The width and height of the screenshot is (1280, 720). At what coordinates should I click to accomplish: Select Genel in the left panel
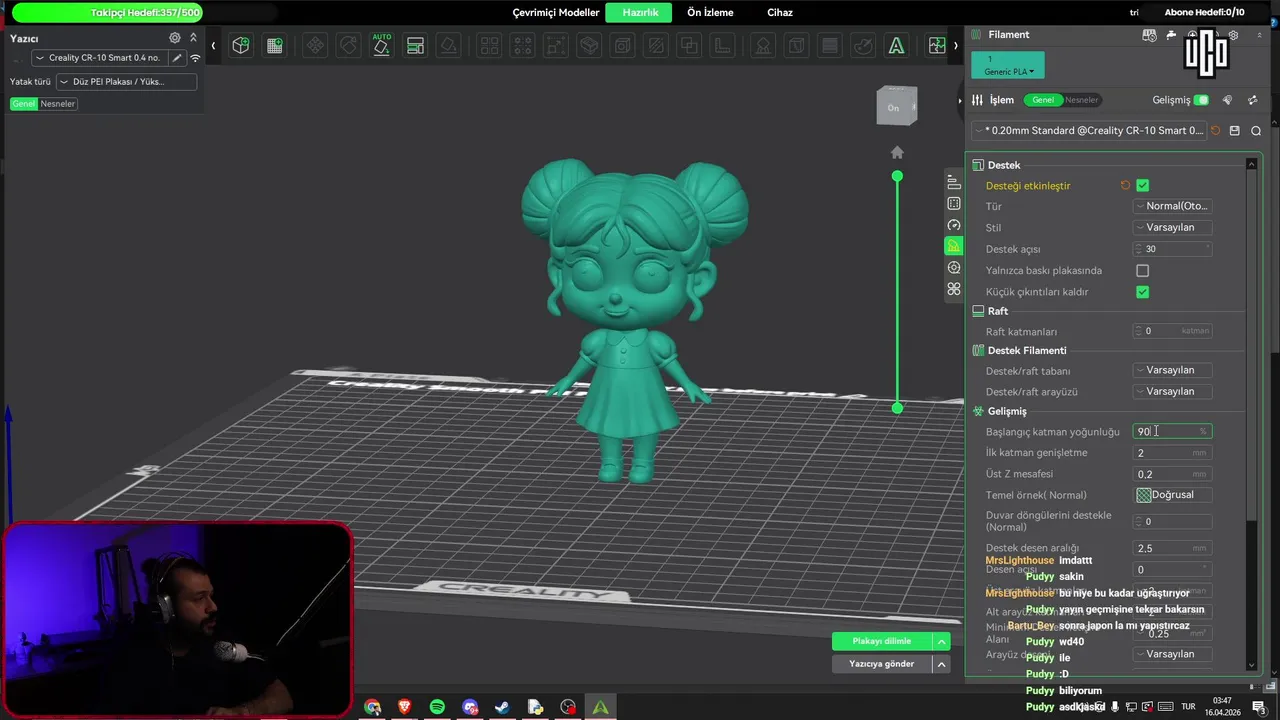[24, 104]
